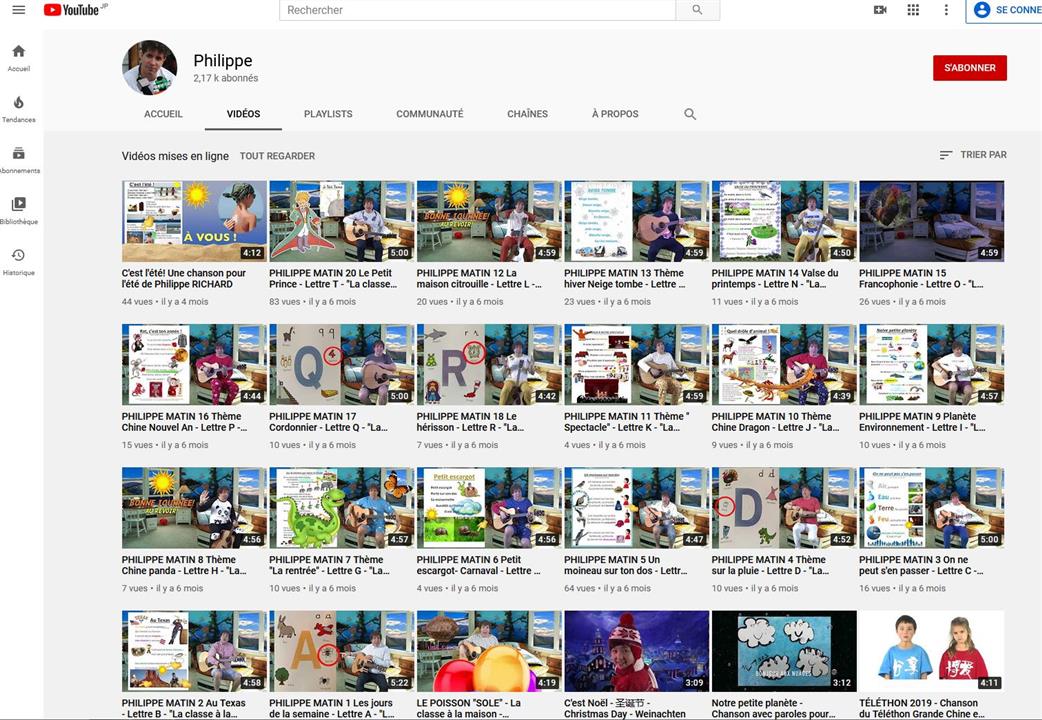
Task: Click the Se connecter button
Action: pyautogui.click(x=1005, y=10)
